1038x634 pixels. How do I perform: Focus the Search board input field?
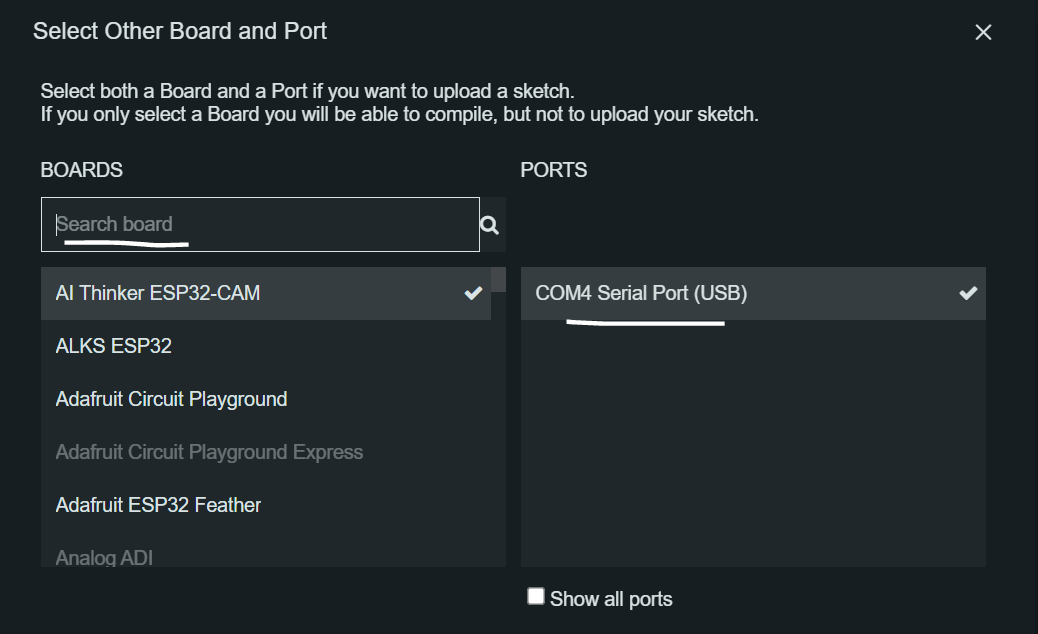tap(260, 224)
